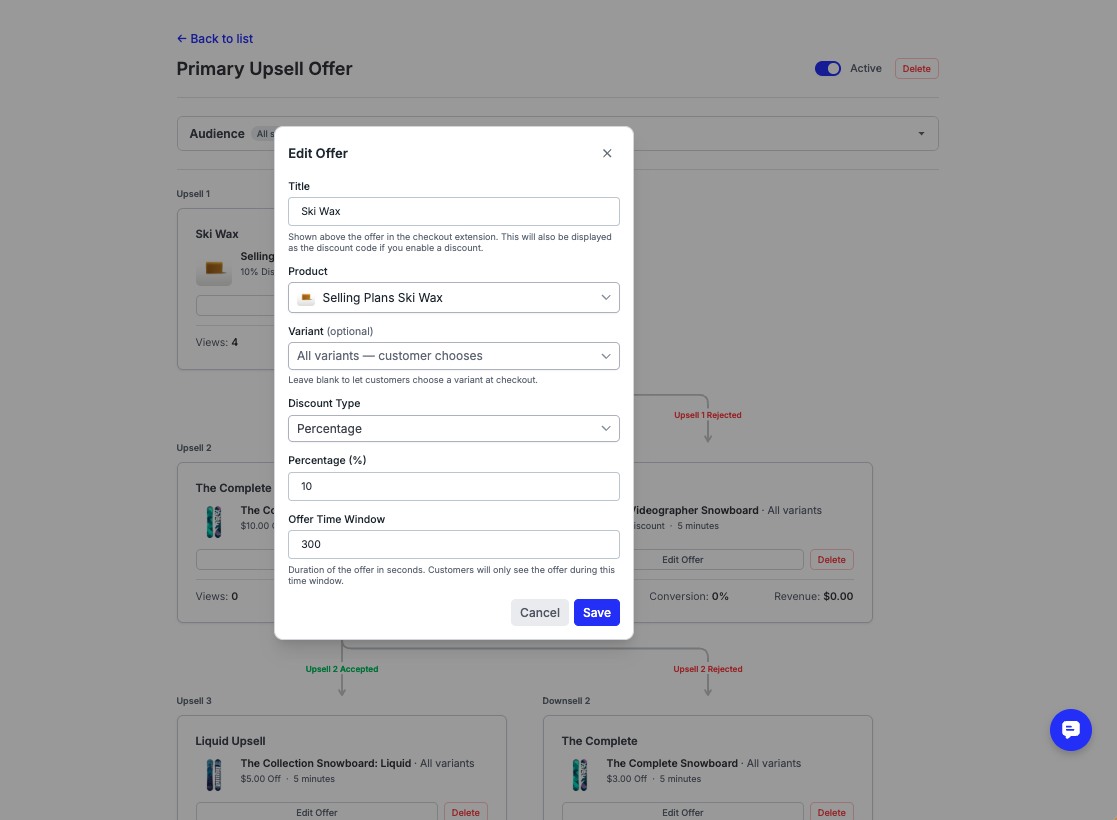Image resolution: width=1117 pixels, height=820 pixels.
Task: Open the Discount Type dropdown
Action: pyautogui.click(x=454, y=428)
